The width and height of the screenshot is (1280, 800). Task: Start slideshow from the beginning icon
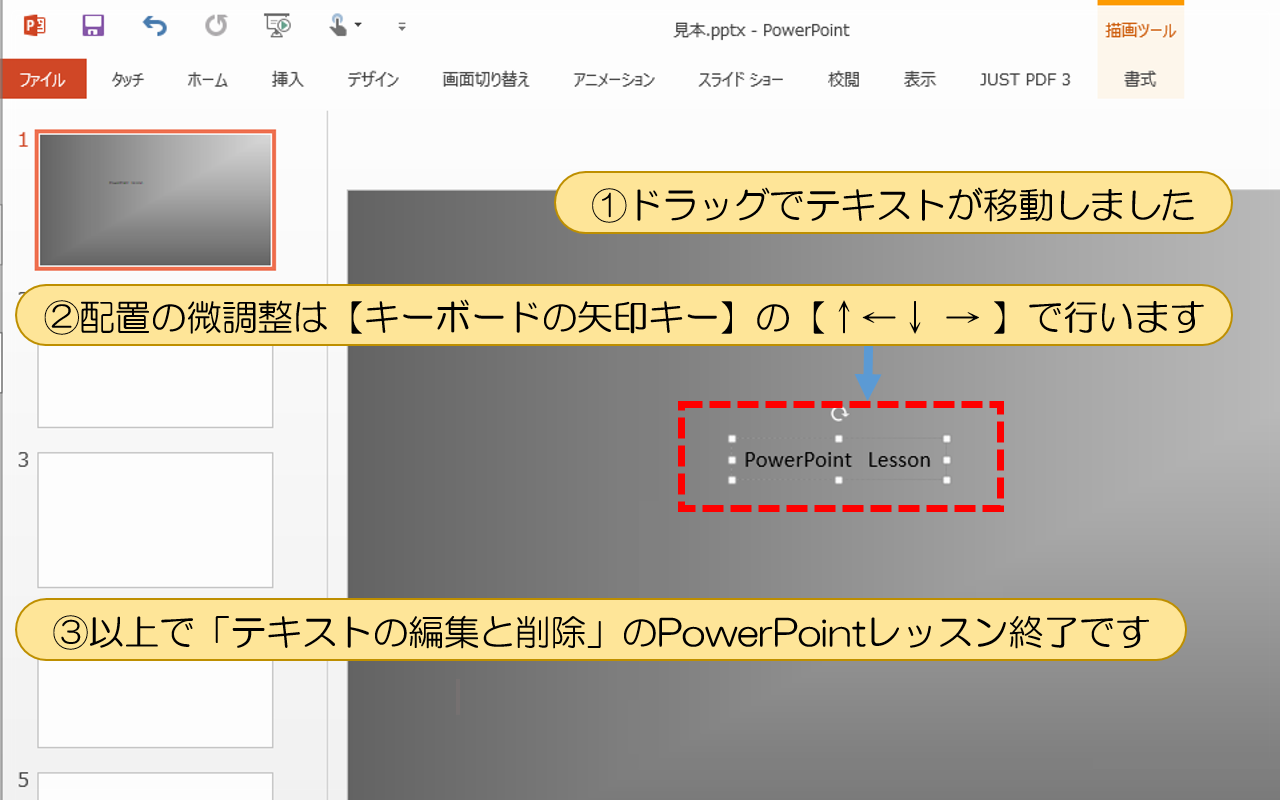[x=277, y=26]
